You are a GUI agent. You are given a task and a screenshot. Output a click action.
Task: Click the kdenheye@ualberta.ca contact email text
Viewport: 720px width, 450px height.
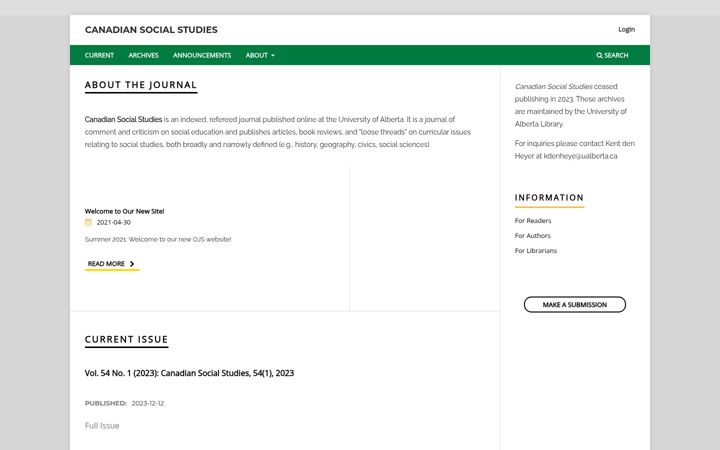click(x=580, y=156)
